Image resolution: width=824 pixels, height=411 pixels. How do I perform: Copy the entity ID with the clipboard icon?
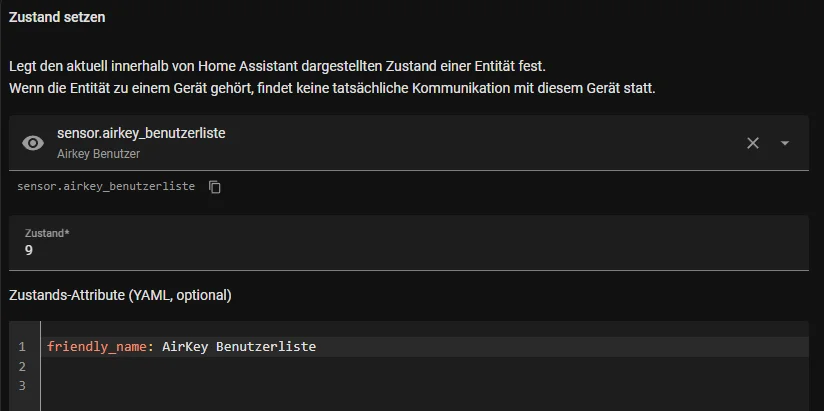point(214,187)
